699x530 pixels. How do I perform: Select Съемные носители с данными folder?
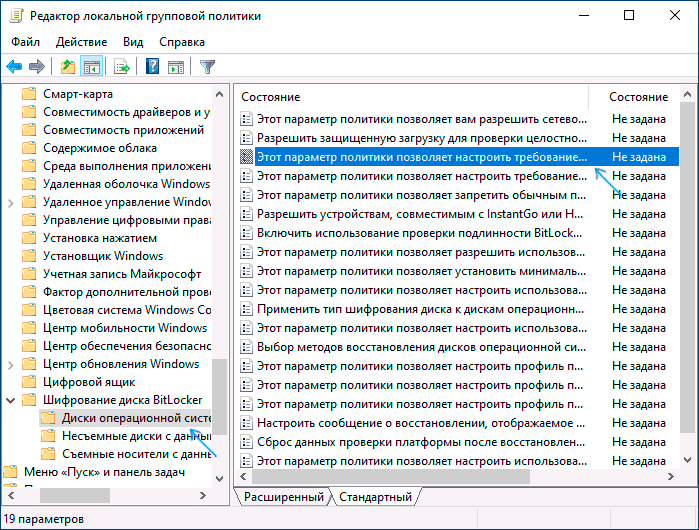126,454
